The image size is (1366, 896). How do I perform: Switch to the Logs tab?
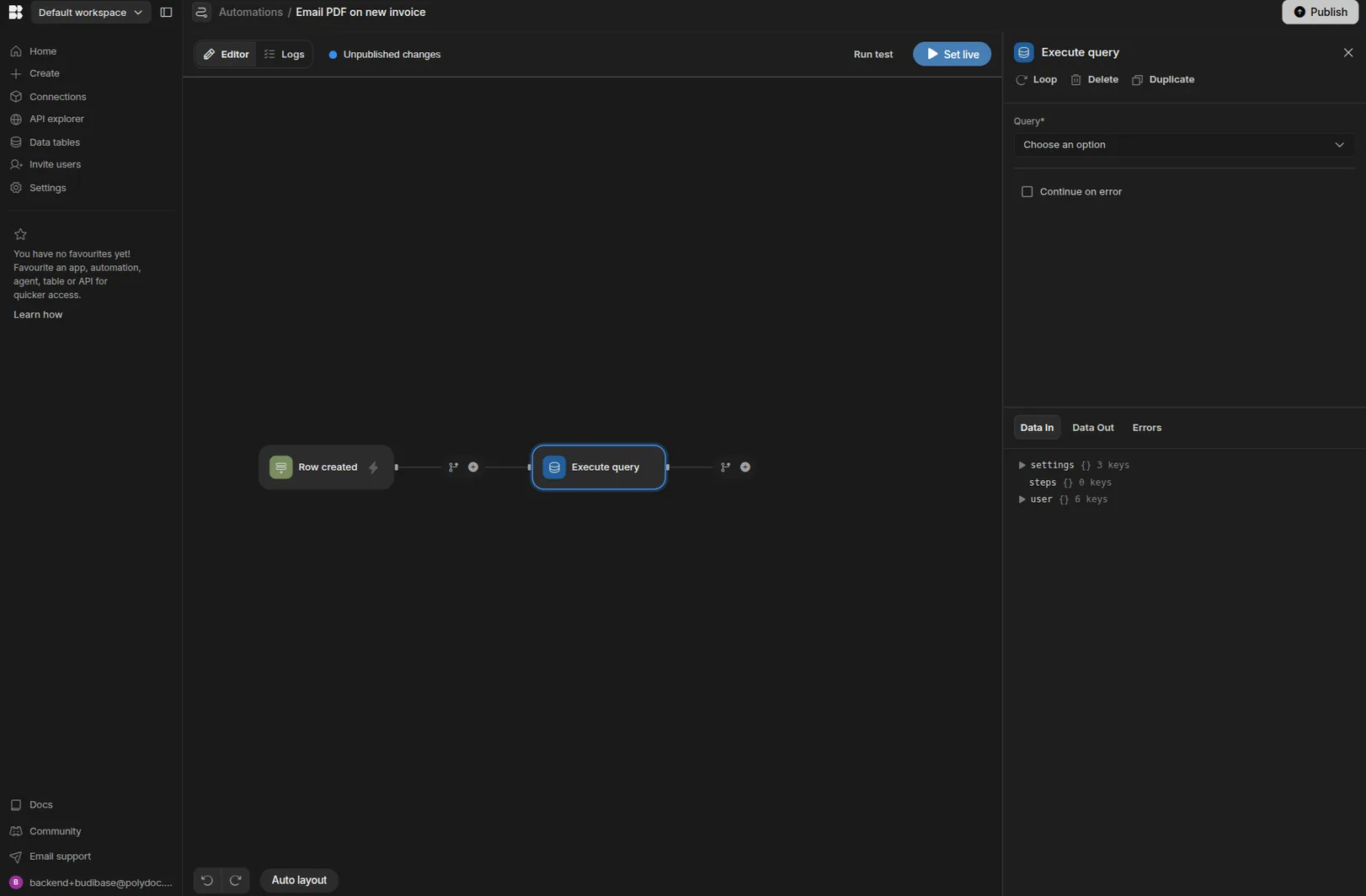click(x=284, y=54)
